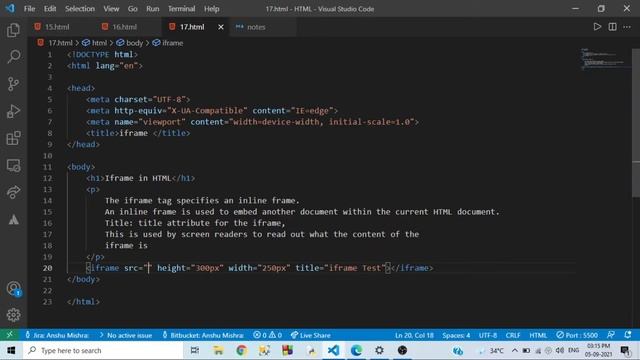Open the Source Control view
This screenshot has height=360, width=640.
pyautogui.click(x=13, y=84)
